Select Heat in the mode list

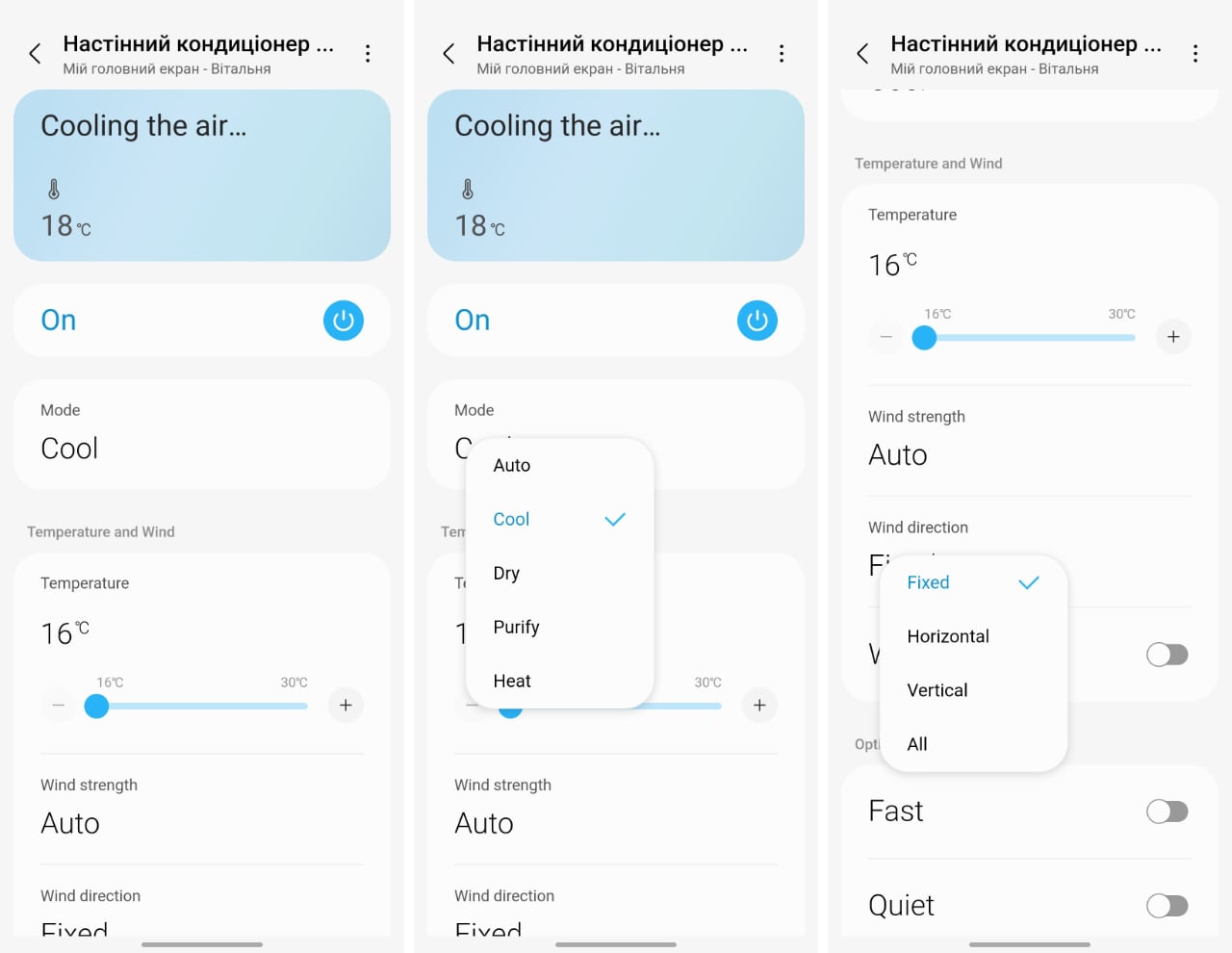point(512,681)
